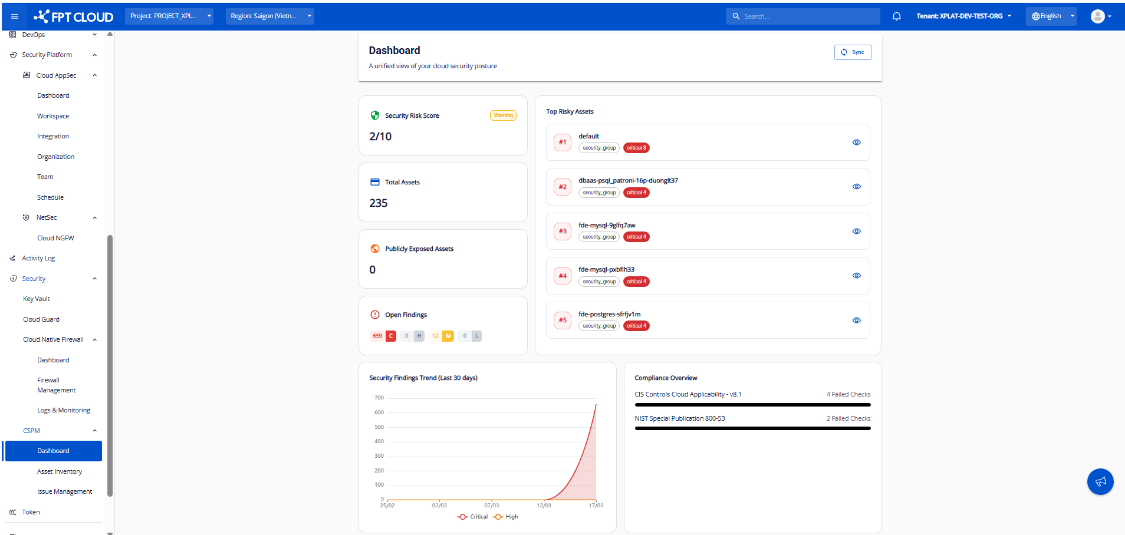Click eye icon for dbaas-psql_patroni asset
This screenshot has height=535, width=1125.
(x=856, y=186)
